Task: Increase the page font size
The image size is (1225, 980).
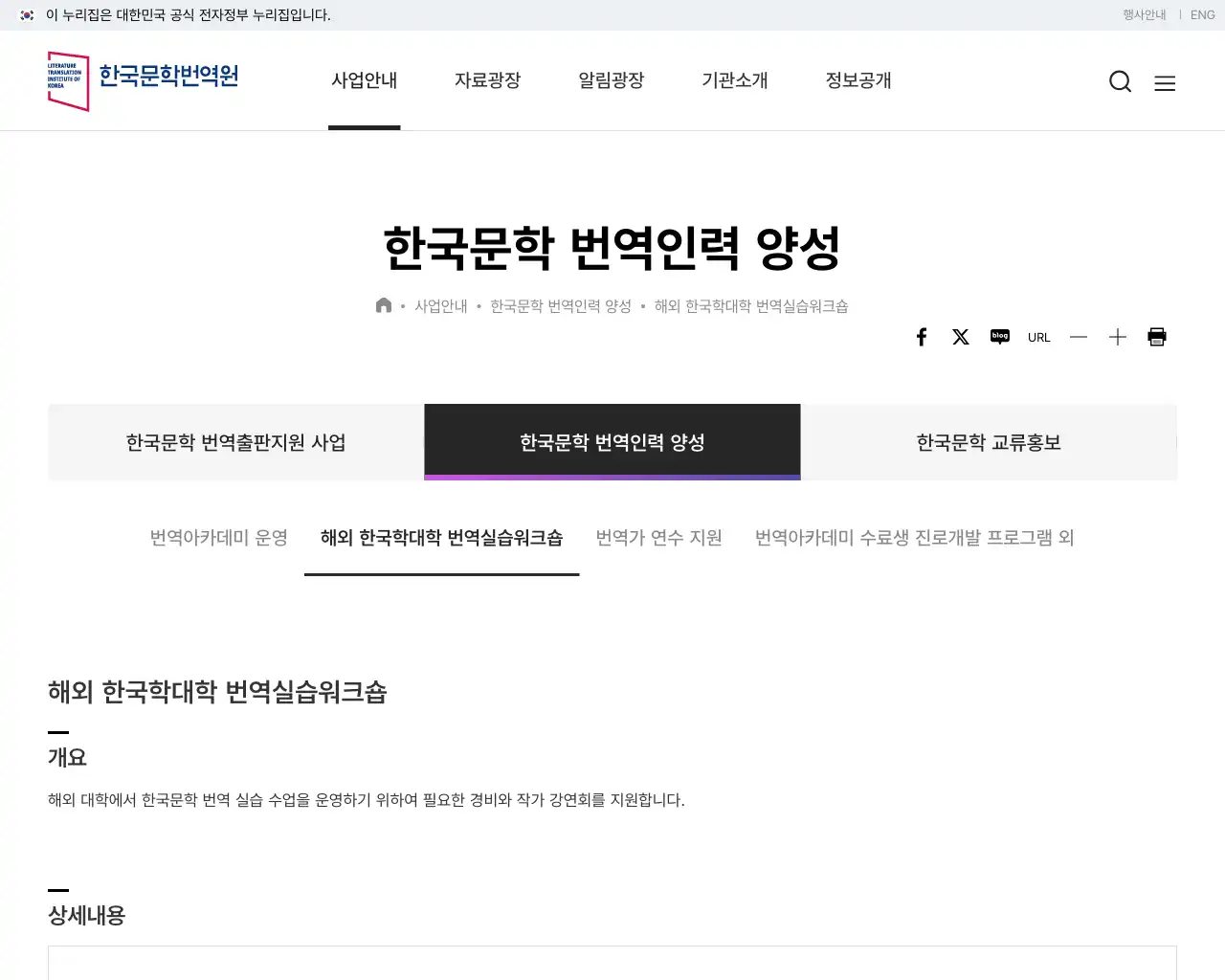Action: [1117, 337]
